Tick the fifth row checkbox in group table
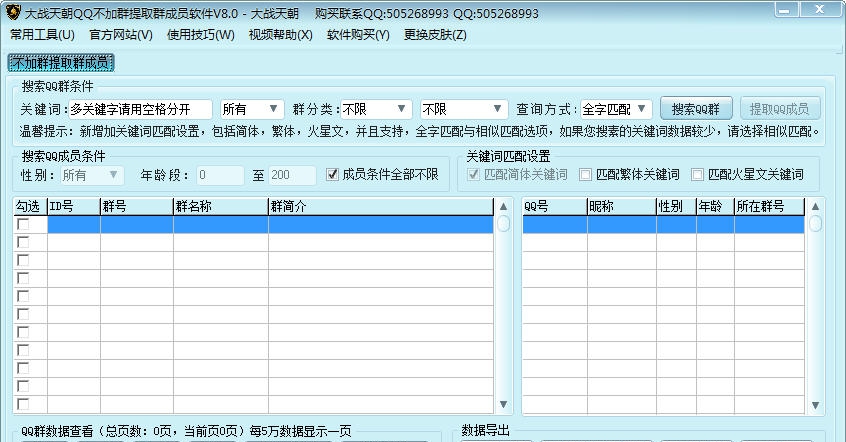846x442 pixels. pyautogui.click(x=23, y=296)
